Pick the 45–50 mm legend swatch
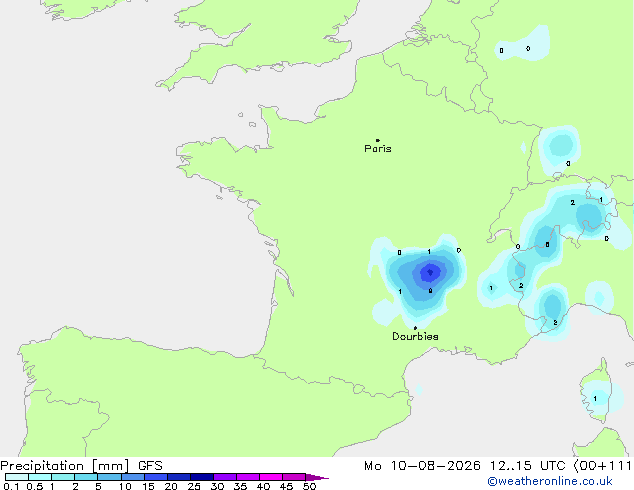634x490 pixels. (x=294, y=477)
